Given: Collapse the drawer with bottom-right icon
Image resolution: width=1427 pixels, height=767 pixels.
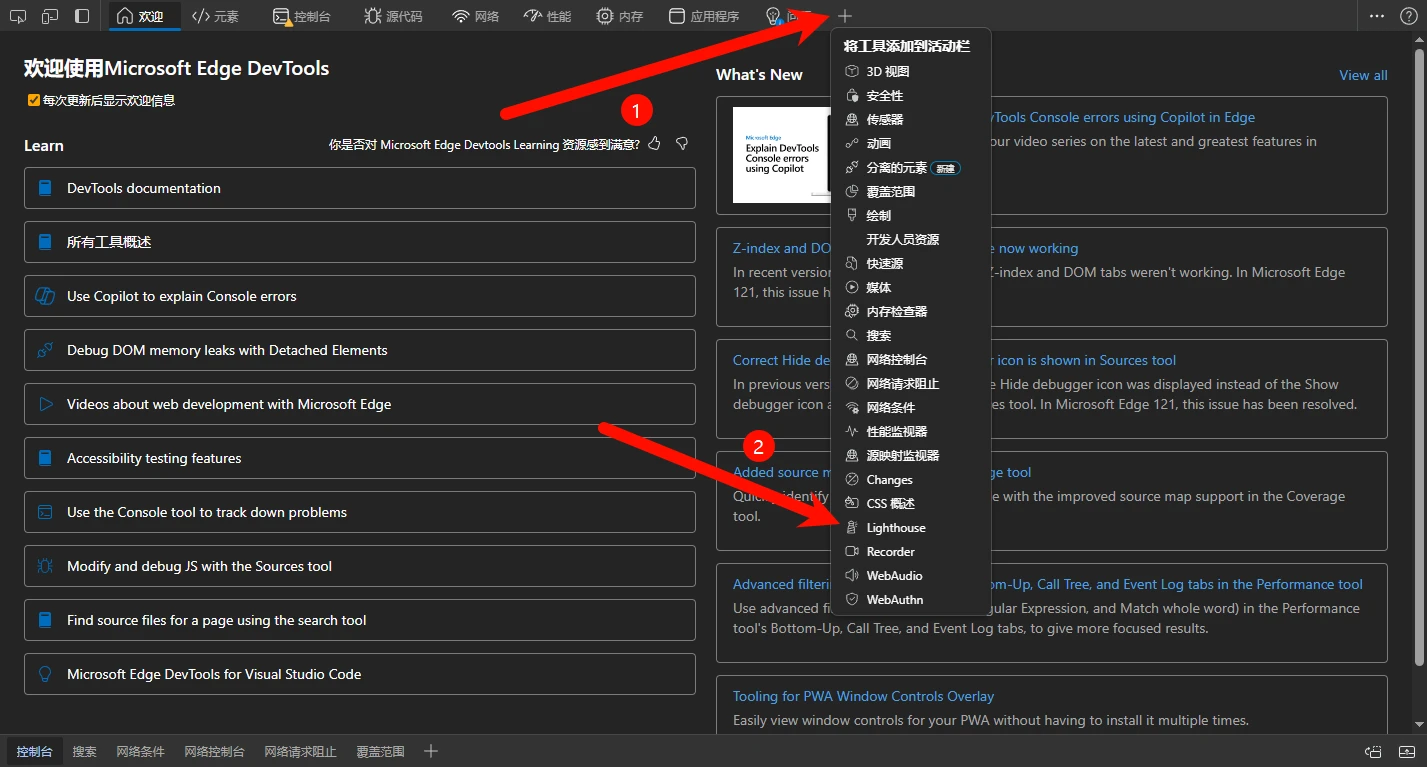Looking at the screenshot, I should (1406, 751).
